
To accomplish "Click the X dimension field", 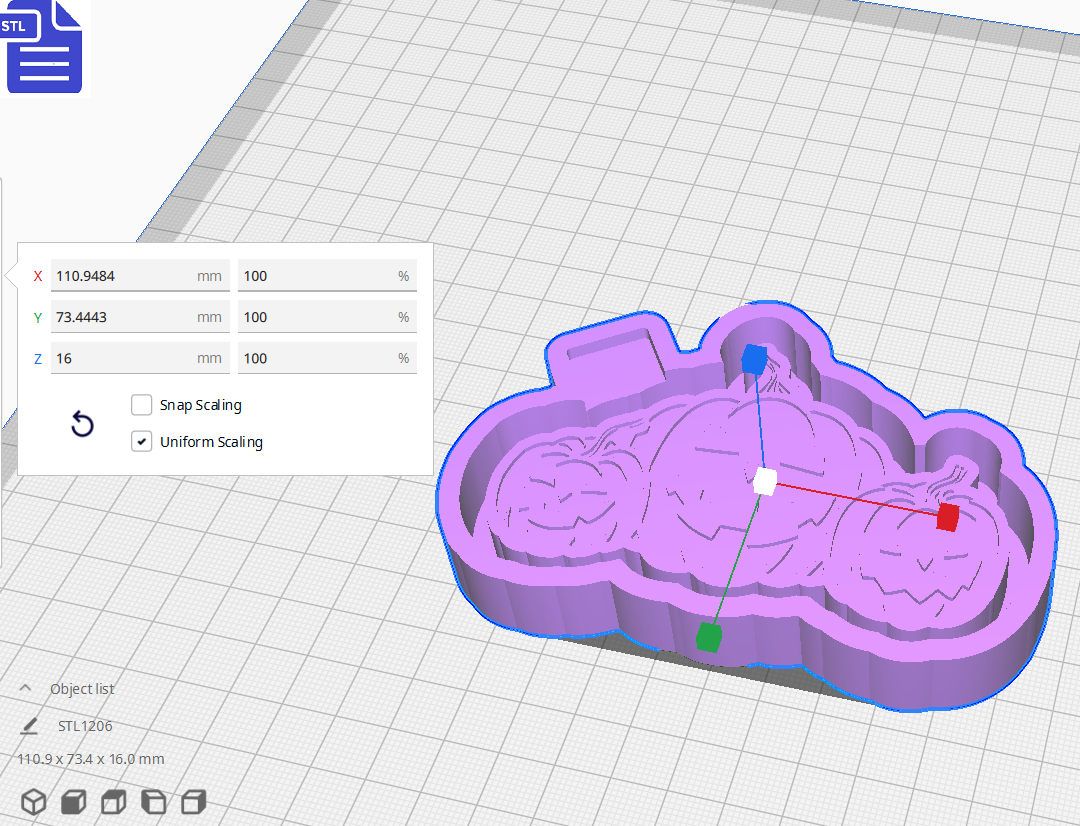I will click(x=140, y=275).
